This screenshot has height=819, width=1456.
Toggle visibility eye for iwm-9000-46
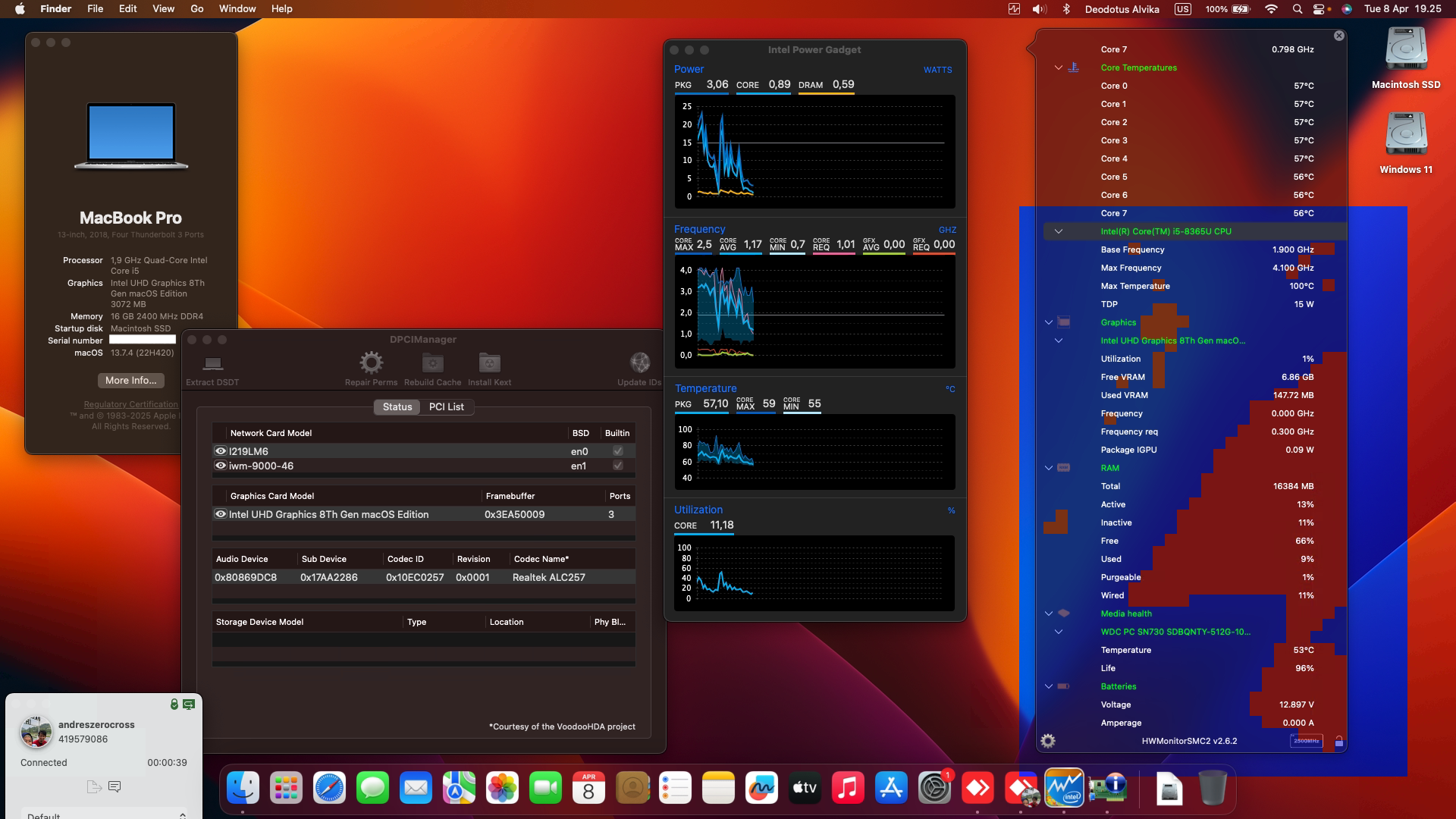coord(220,466)
